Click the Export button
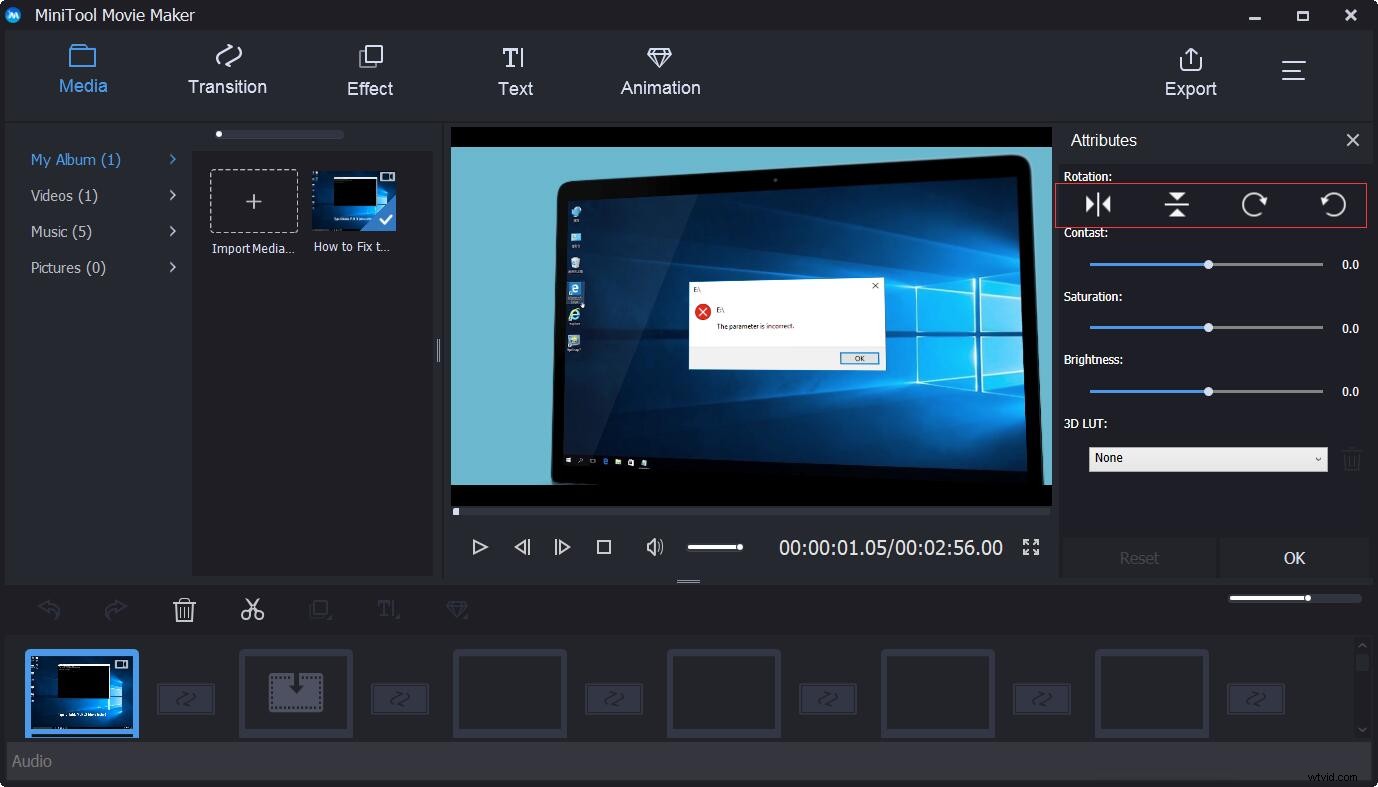1378x787 pixels. click(x=1190, y=70)
